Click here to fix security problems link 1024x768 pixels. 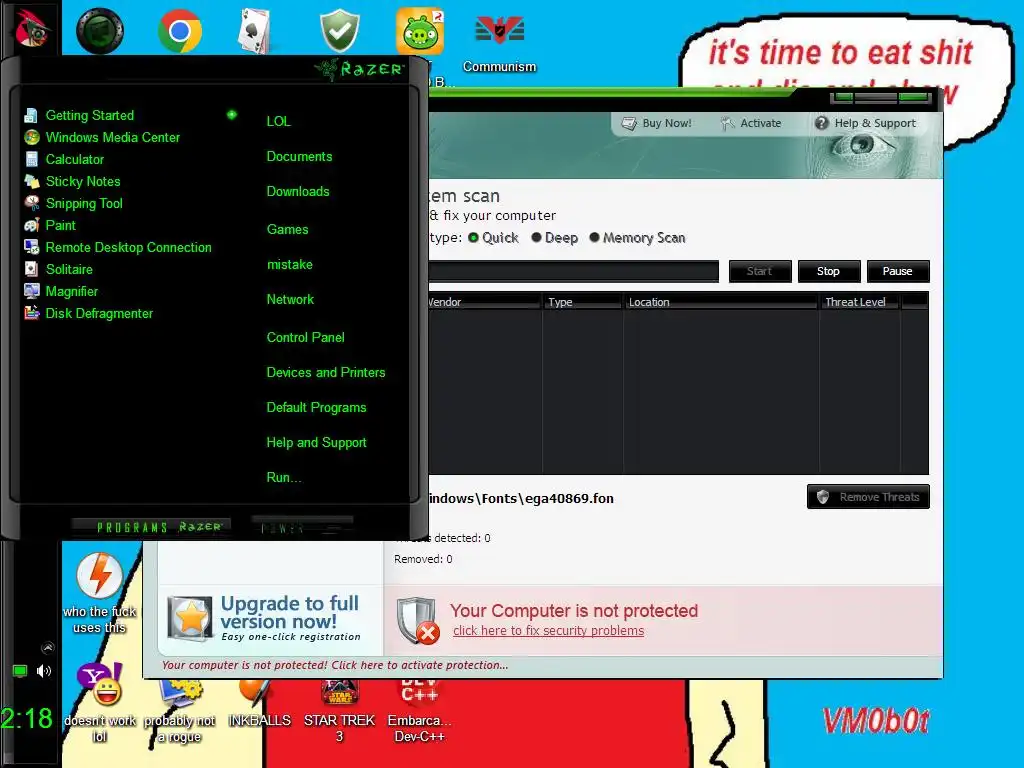point(549,631)
